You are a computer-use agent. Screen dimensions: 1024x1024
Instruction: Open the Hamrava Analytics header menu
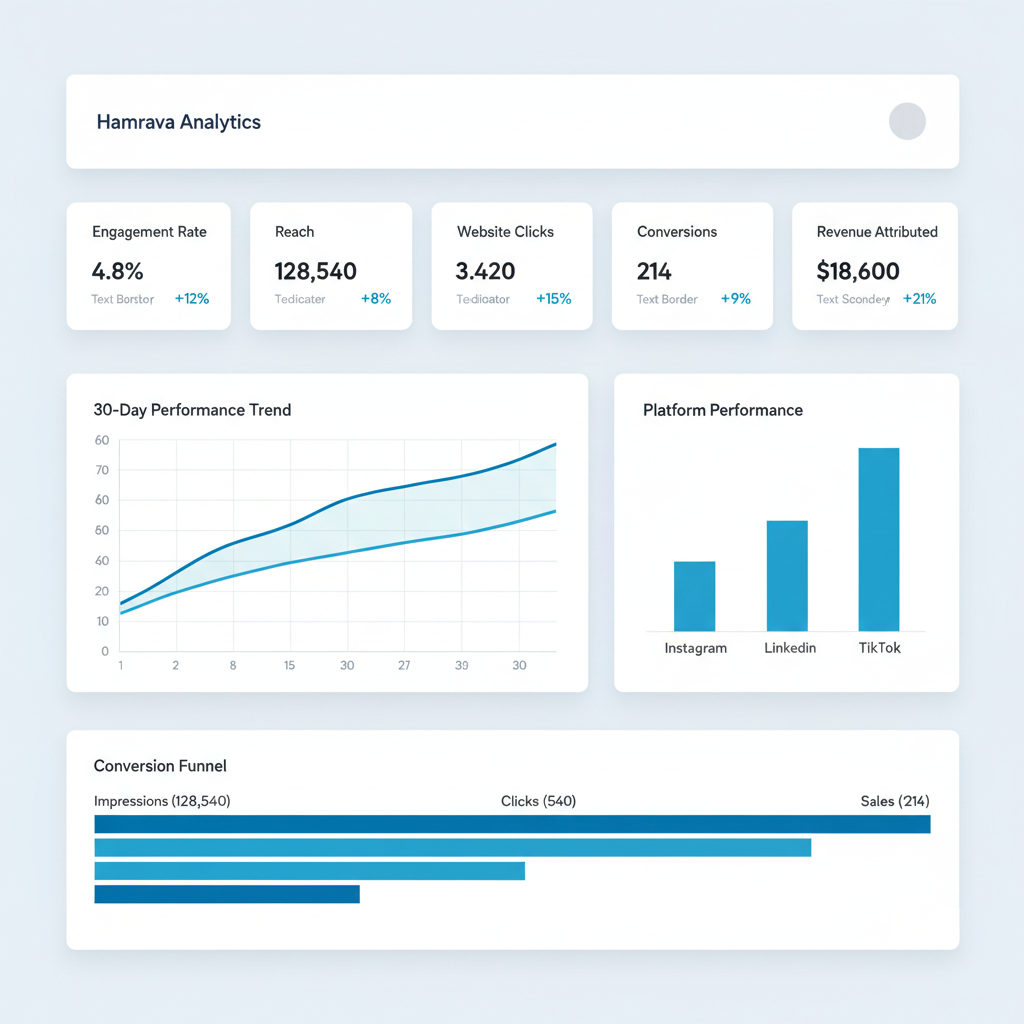click(178, 121)
